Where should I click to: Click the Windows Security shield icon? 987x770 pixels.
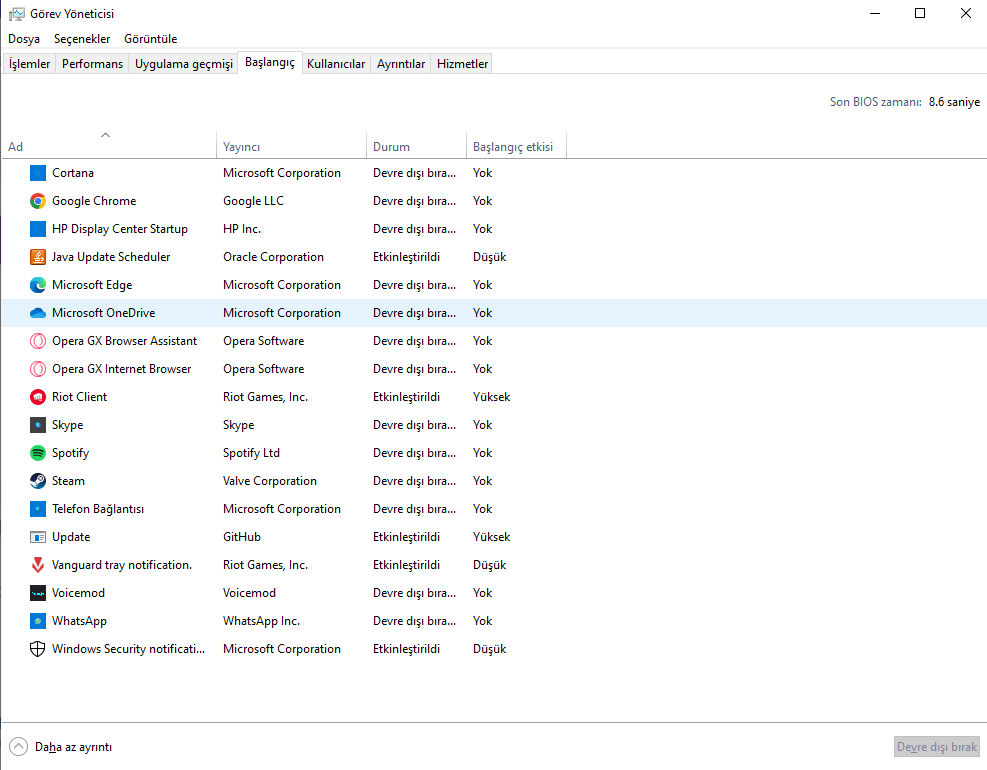(x=38, y=649)
